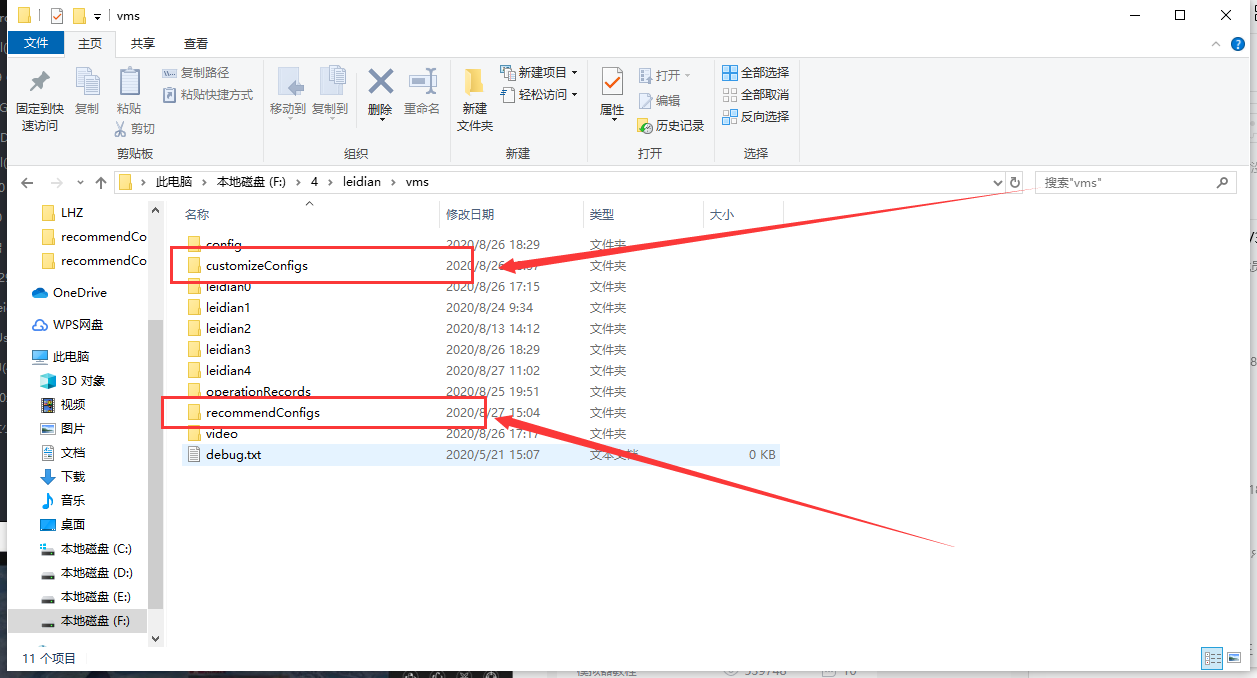Switch to large thumbnails view icon
The width and height of the screenshot is (1257, 678).
click(1236, 658)
